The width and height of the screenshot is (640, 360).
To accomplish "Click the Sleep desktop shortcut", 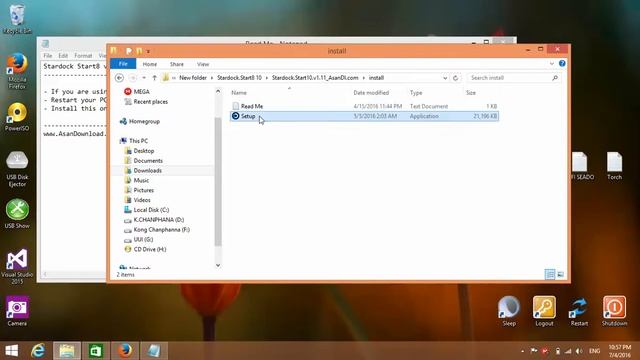I will (x=509, y=311).
